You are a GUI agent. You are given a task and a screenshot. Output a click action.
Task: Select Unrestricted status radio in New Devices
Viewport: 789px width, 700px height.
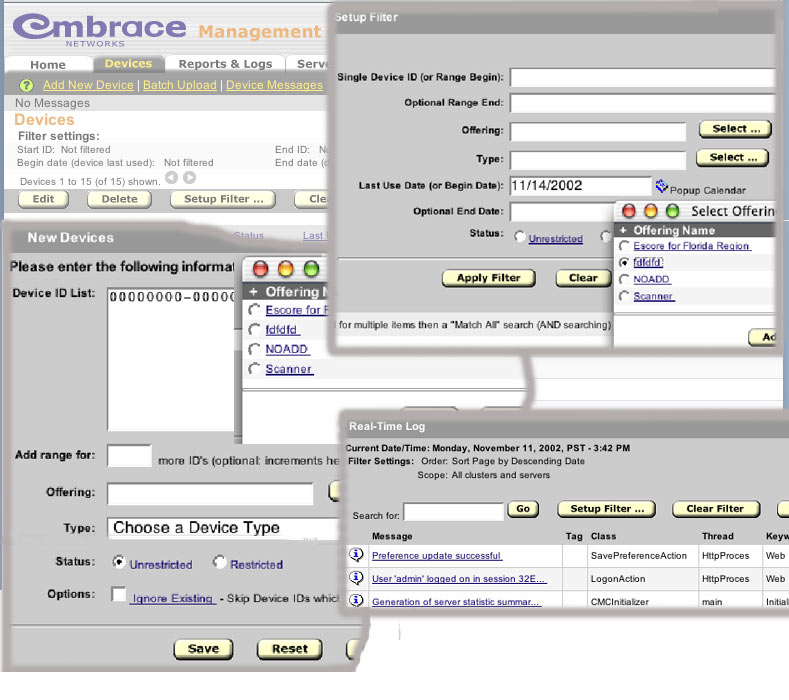tap(119, 561)
